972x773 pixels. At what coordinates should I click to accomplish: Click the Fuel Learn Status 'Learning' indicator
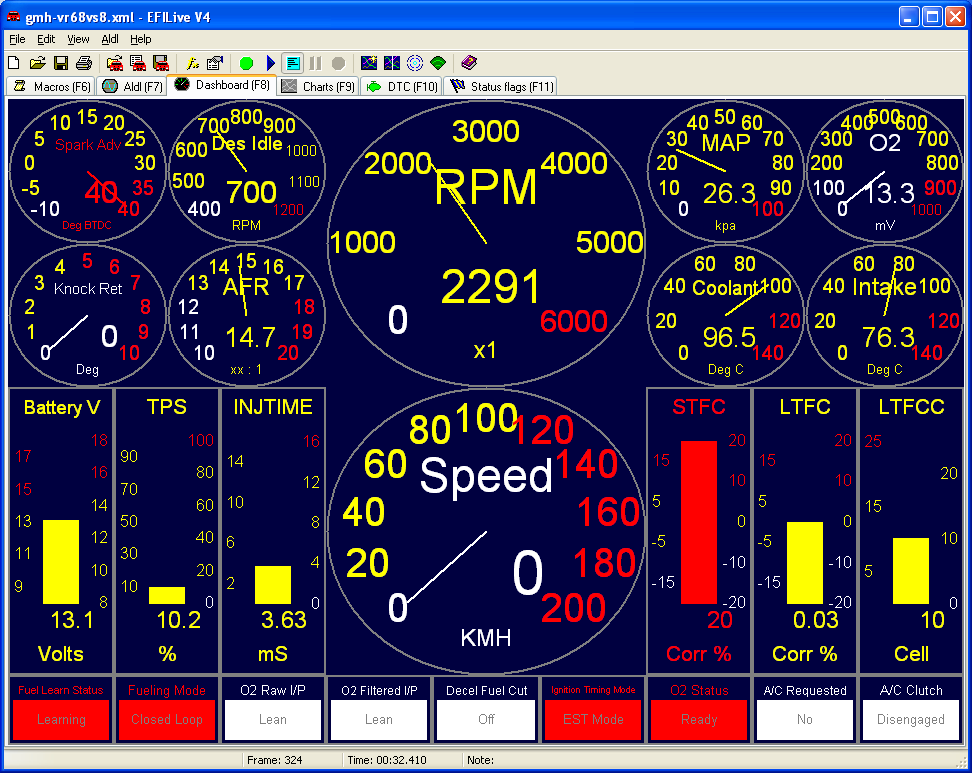[x=61, y=719]
